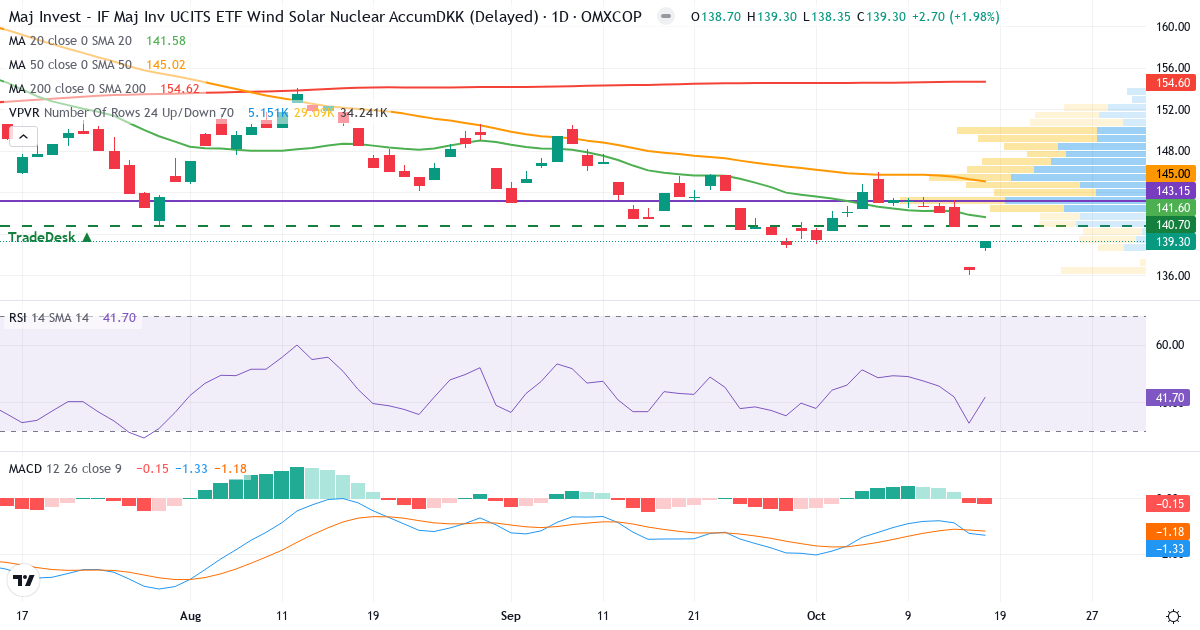This screenshot has width=1200, height=630.
Task: Select the MA 20 close 0 SMA 20 legend
Action: (70, 40)
